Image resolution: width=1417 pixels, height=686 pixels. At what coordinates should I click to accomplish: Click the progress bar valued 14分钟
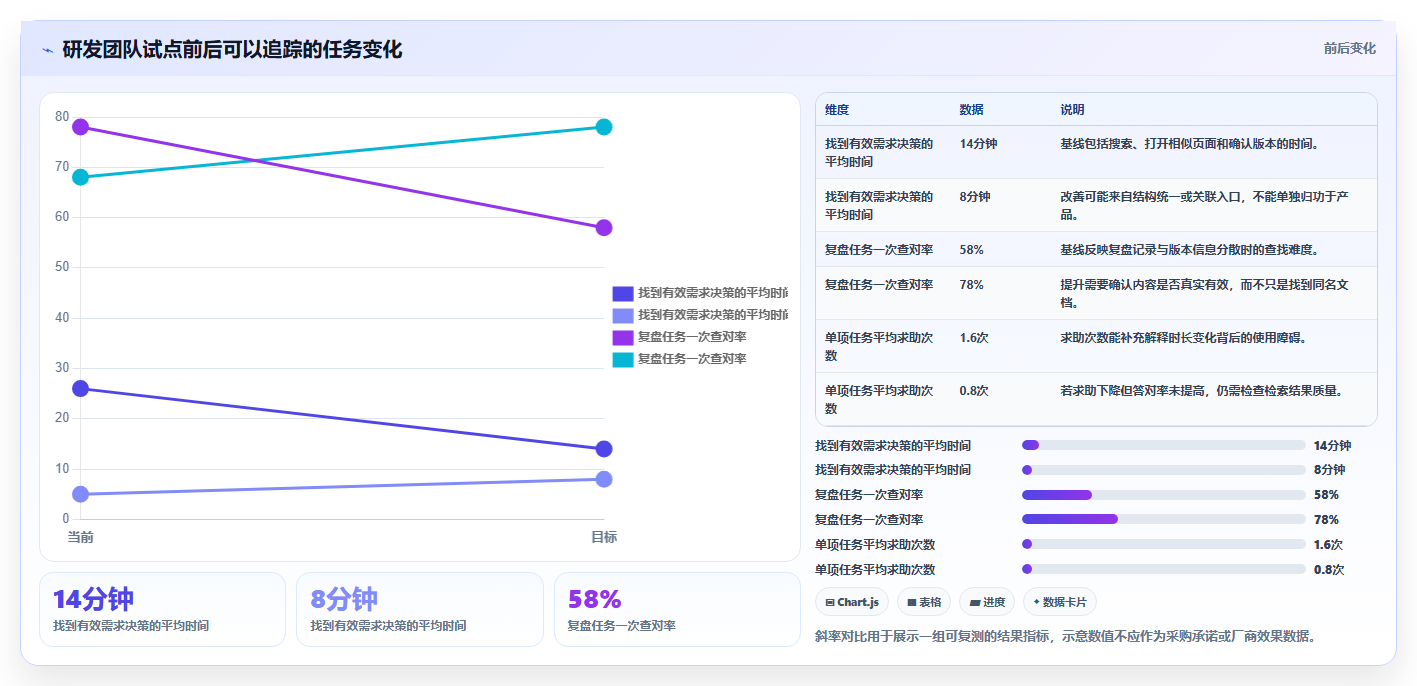click(1163, 445)
